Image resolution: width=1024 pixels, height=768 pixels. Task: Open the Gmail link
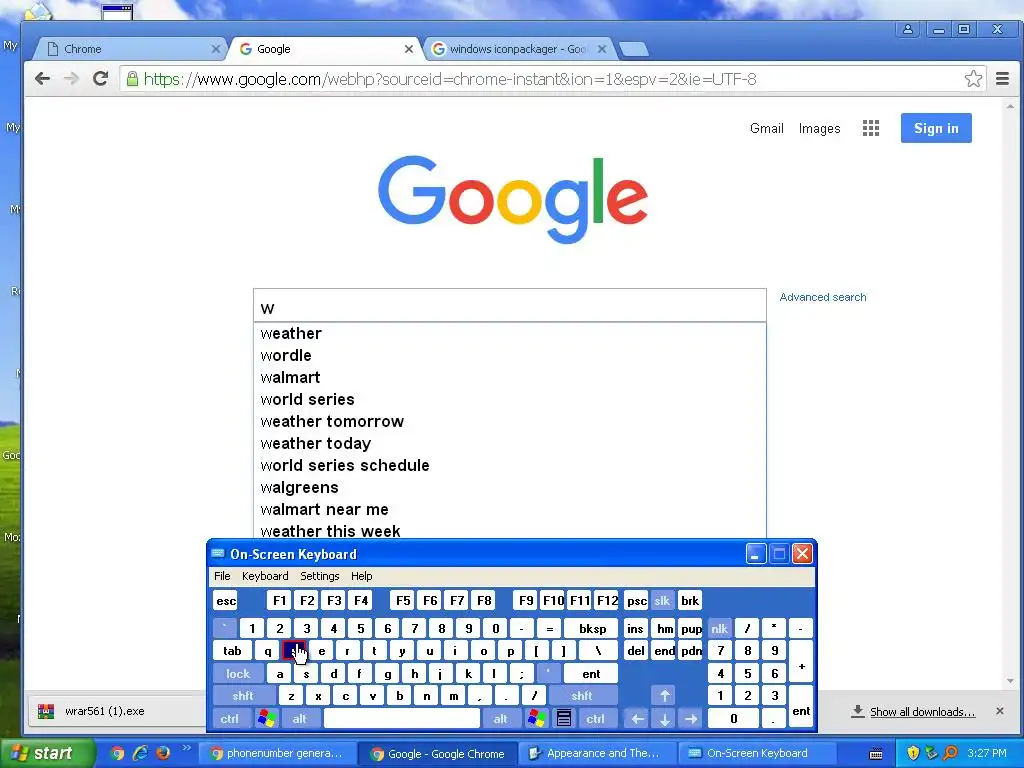766,128
